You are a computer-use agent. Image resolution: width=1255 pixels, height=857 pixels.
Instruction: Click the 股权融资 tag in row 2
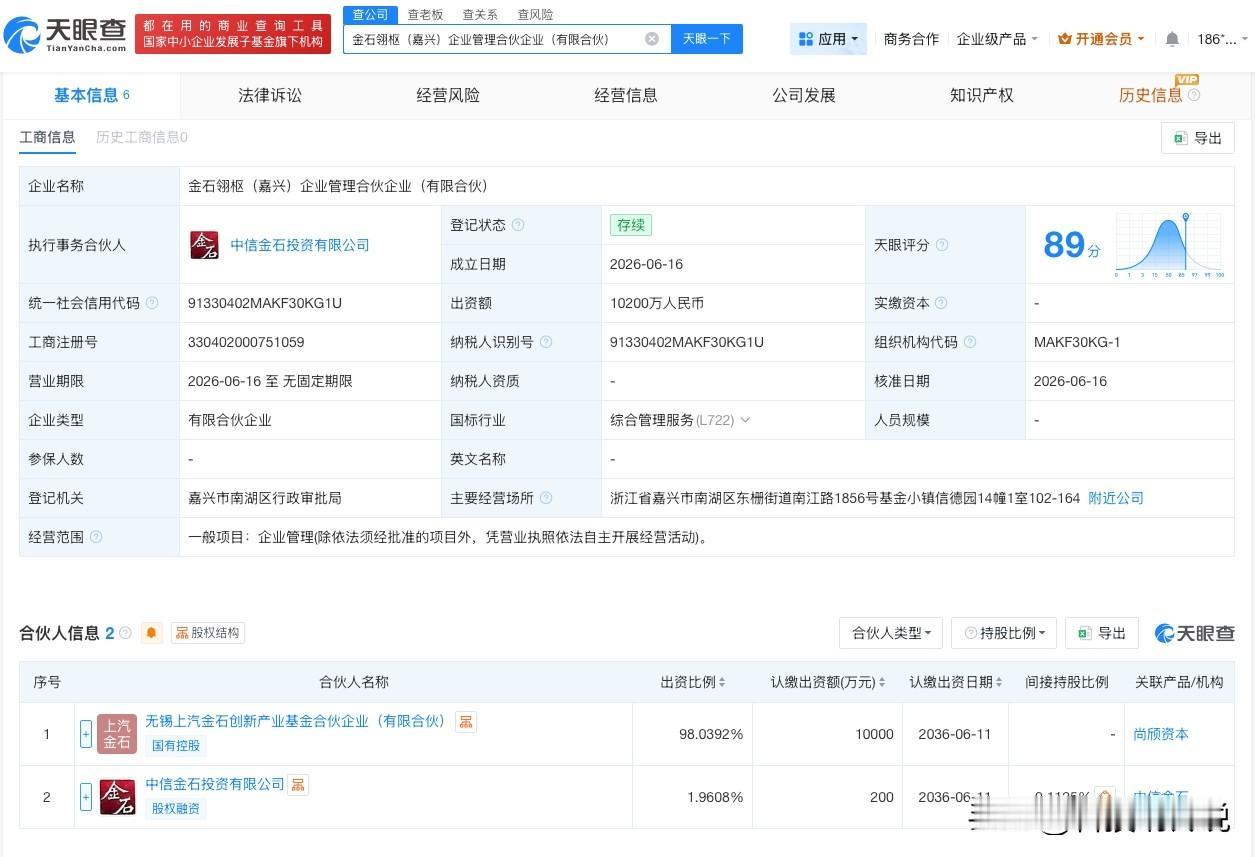pyautogui.click(x=176, y=809)
